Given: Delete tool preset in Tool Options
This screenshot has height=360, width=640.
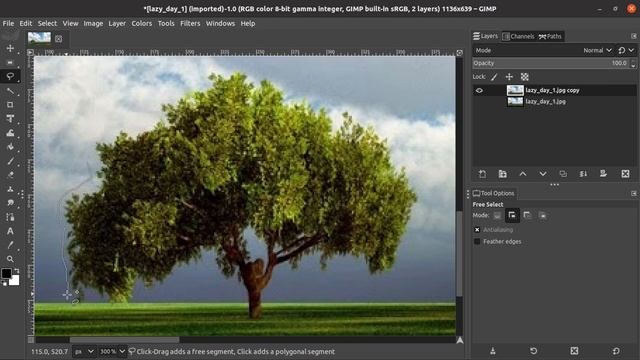Looking at the screenshot, I should pos(574,351).
